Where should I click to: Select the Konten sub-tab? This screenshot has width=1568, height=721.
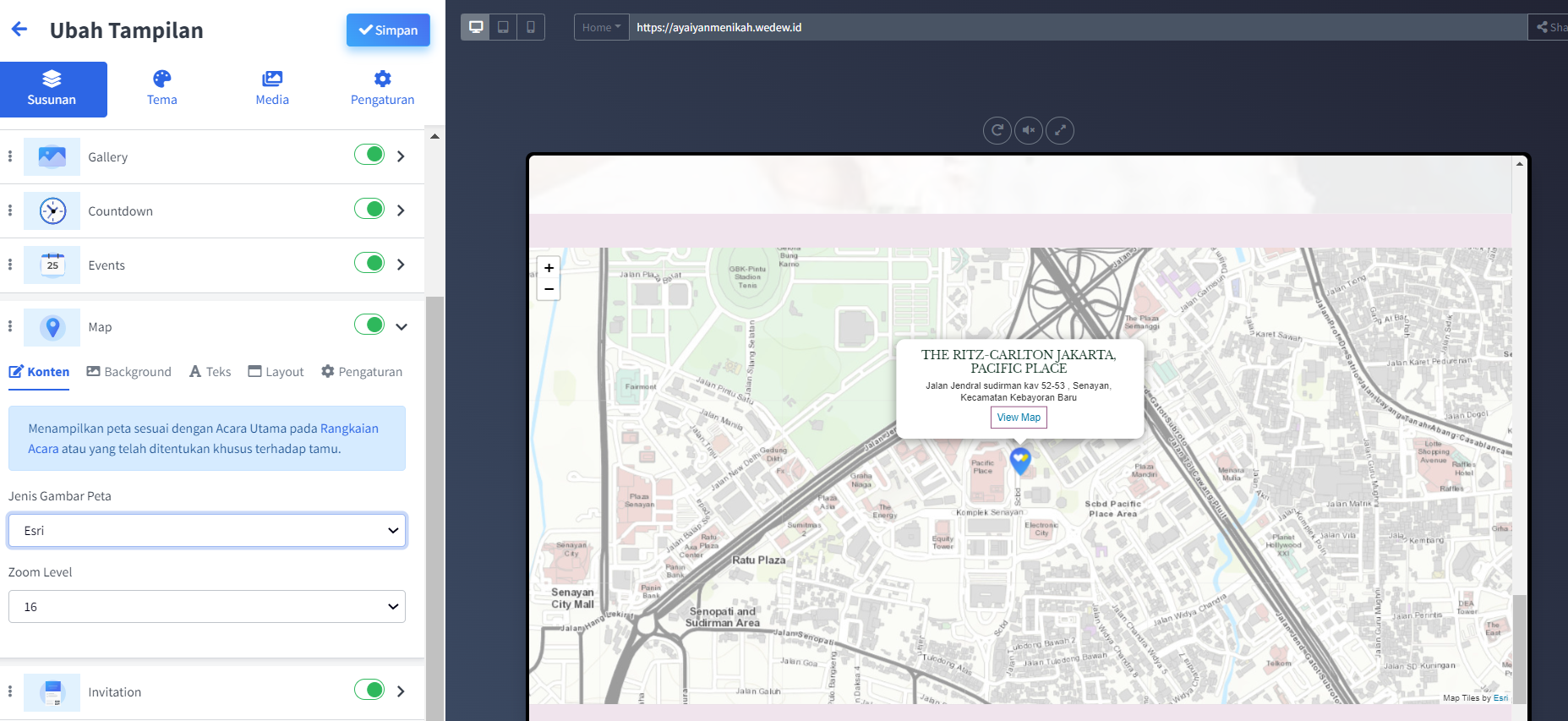point(39,372)
